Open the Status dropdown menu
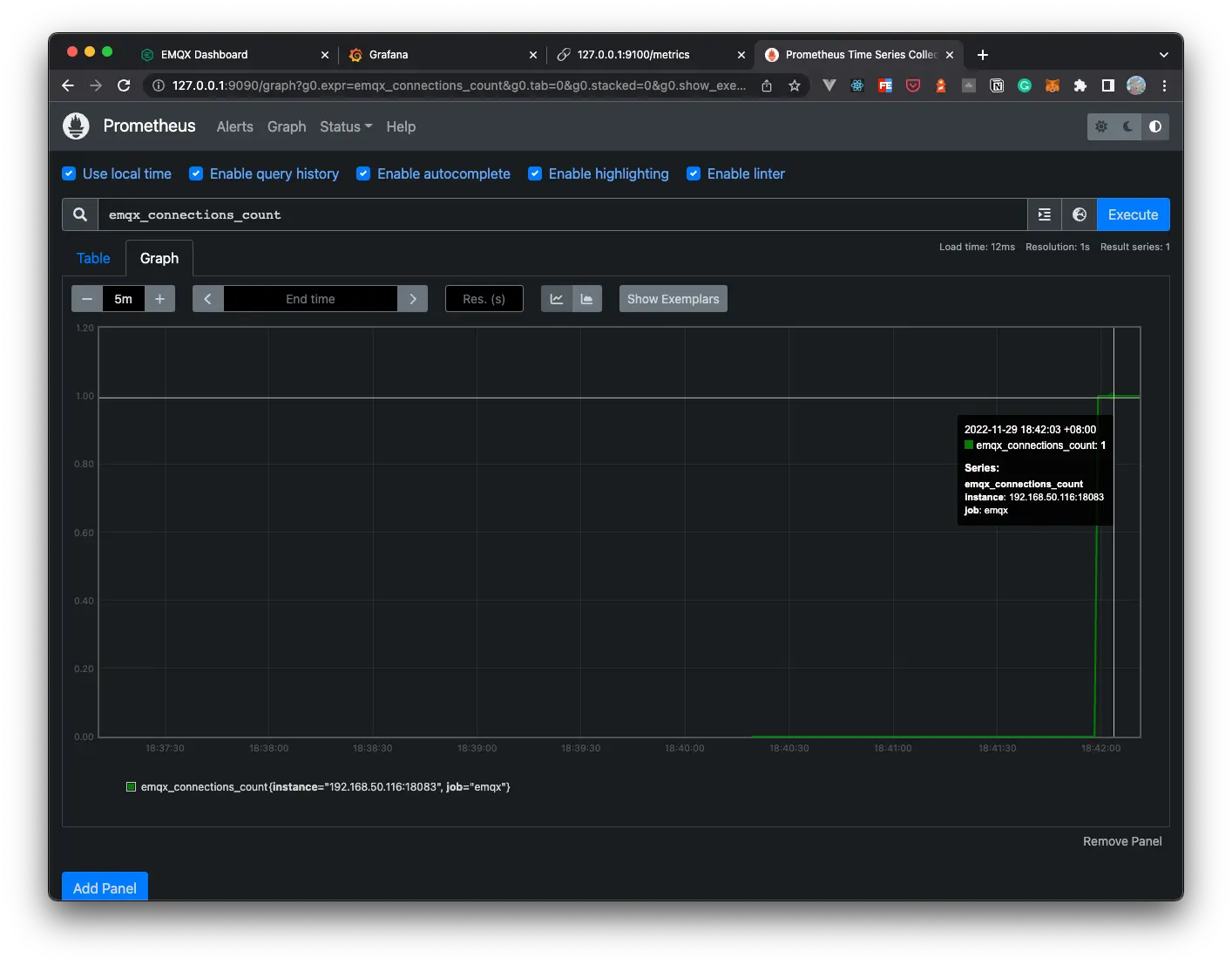This screenshot has width=1232, height=965. pos(345,126)
